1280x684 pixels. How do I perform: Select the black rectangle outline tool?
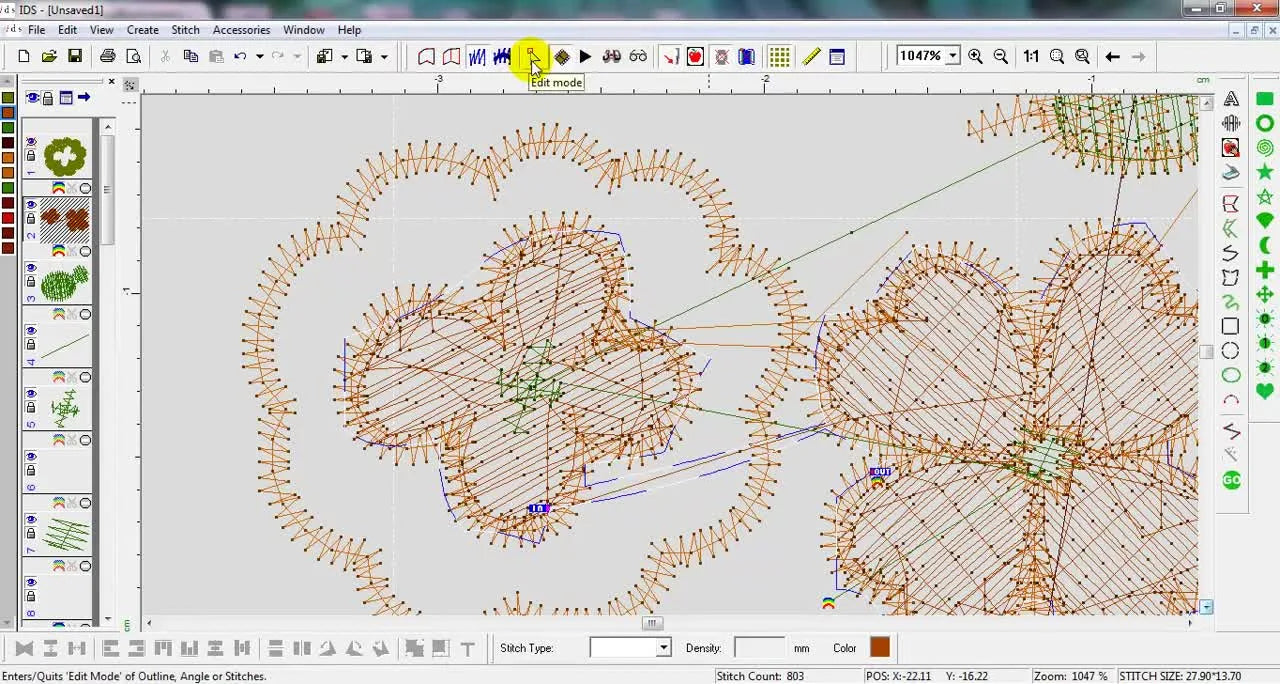click(x=1231, y=327)
